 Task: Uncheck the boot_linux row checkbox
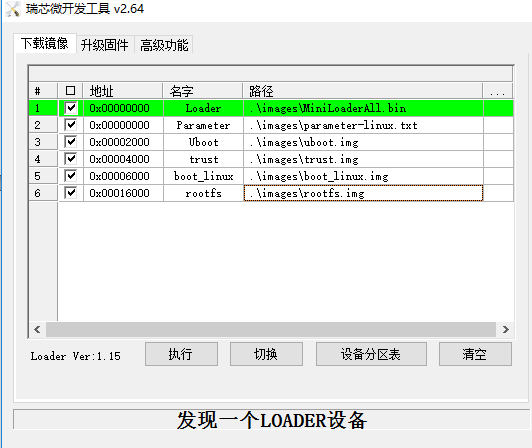(71, 176)
